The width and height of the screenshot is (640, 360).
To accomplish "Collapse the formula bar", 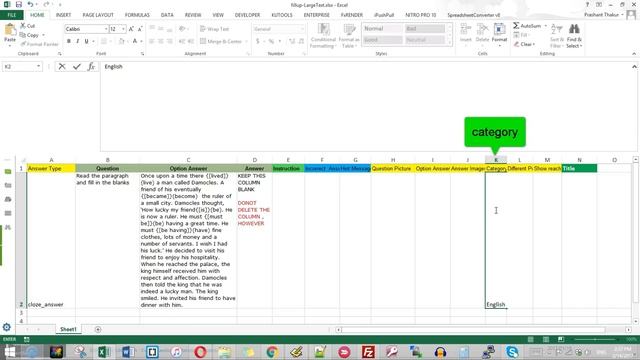I will (x=634, y=67).
